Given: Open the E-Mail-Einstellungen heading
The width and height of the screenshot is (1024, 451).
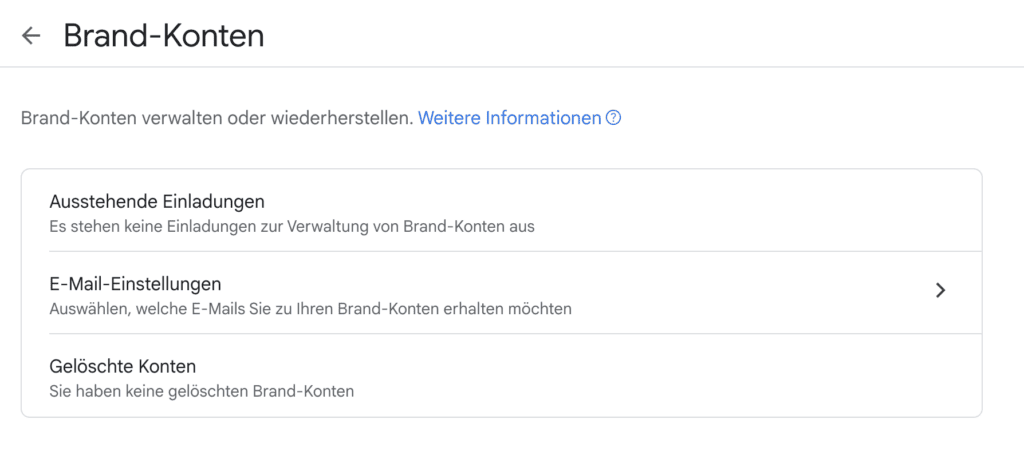Looking at the screenshot, I should pyautogui.click(x=135, y=284).
